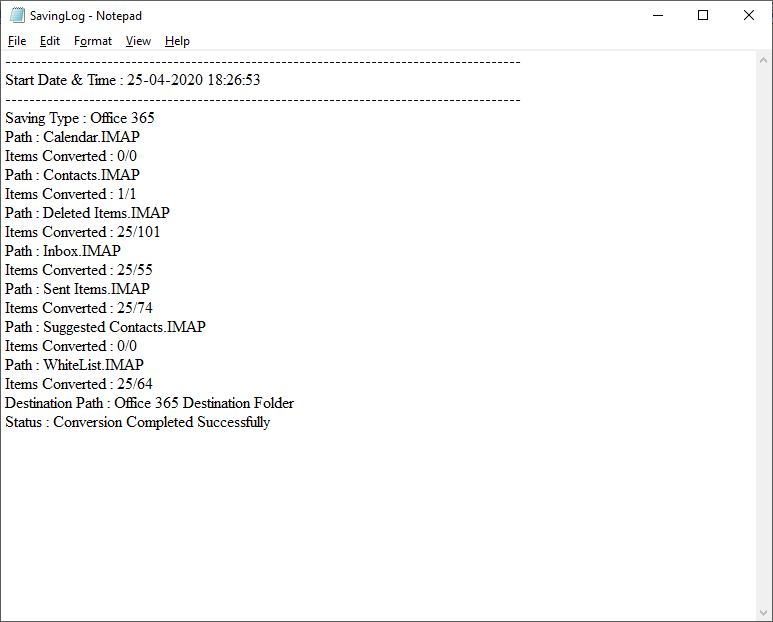
Task: Click the 'Items Converted : 25/74' line
Action: click(x=79, y=308)
